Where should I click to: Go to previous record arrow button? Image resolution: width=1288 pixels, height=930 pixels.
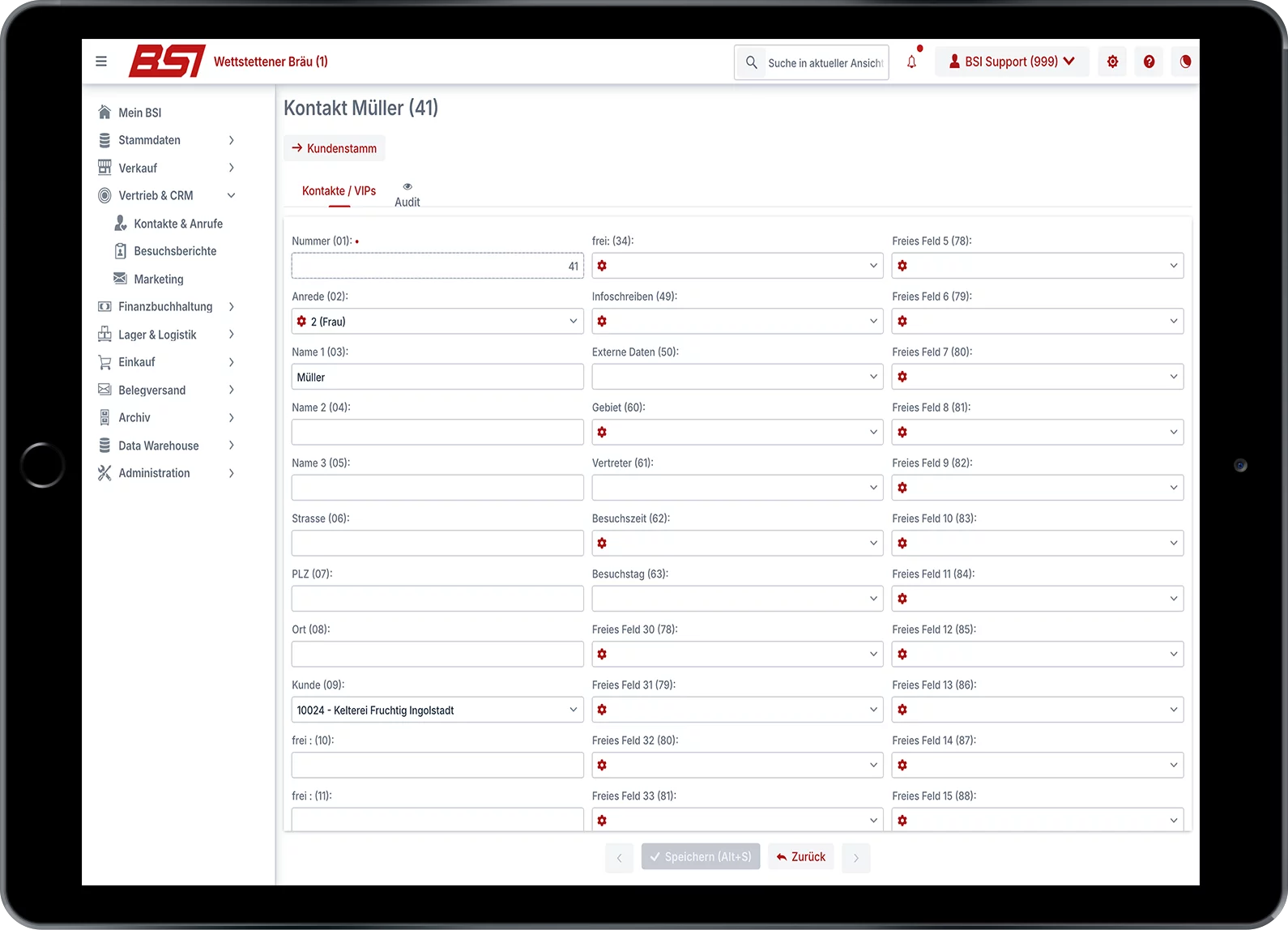click(x=619, y=858)
